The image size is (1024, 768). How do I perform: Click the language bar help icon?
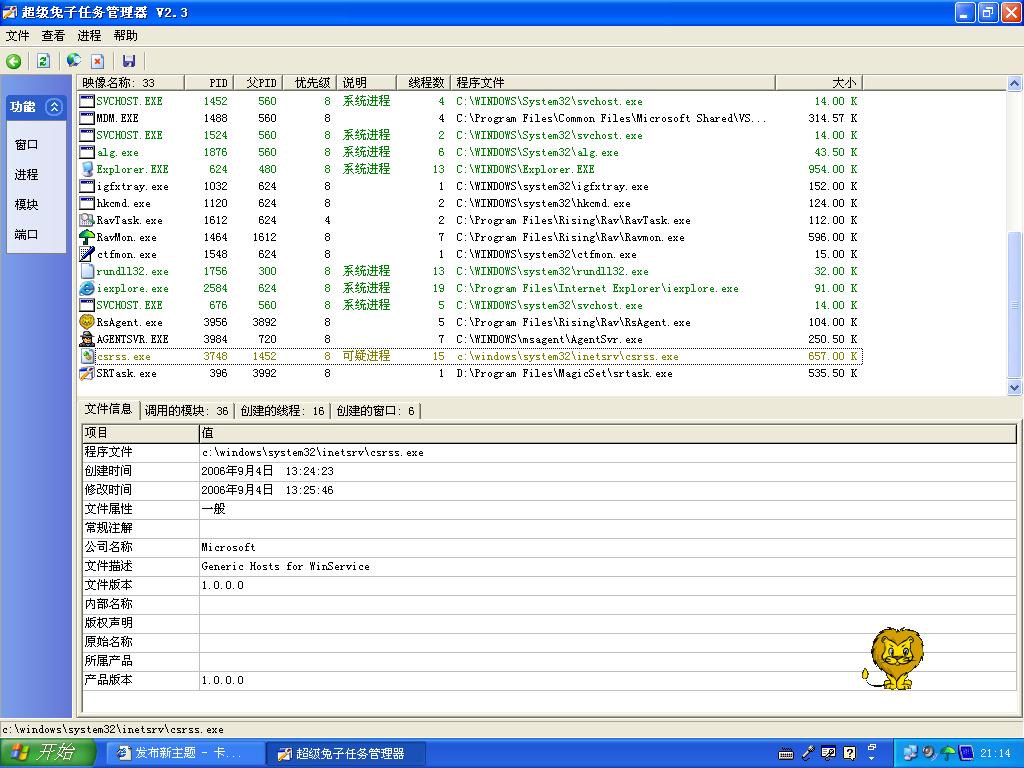[x=849, y=753]
